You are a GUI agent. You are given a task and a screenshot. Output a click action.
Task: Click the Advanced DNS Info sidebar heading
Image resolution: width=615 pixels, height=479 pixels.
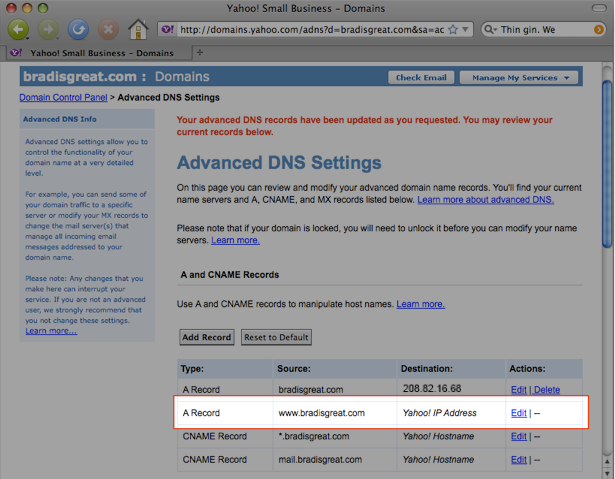tap(60, 119)
